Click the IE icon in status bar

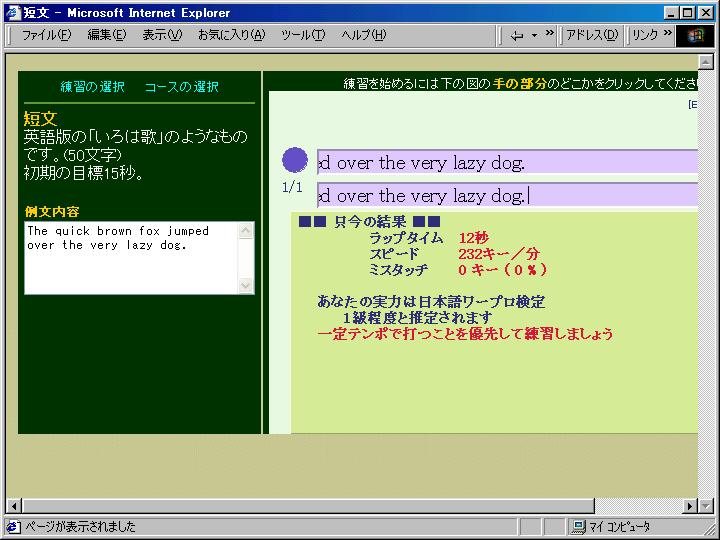click(13, 526)
